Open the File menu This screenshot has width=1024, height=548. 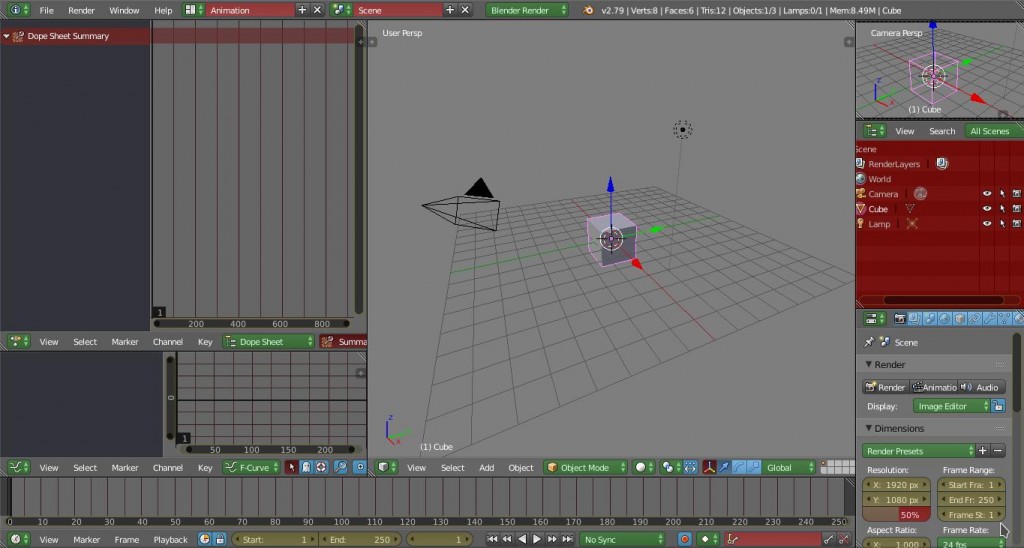point(46,10)
